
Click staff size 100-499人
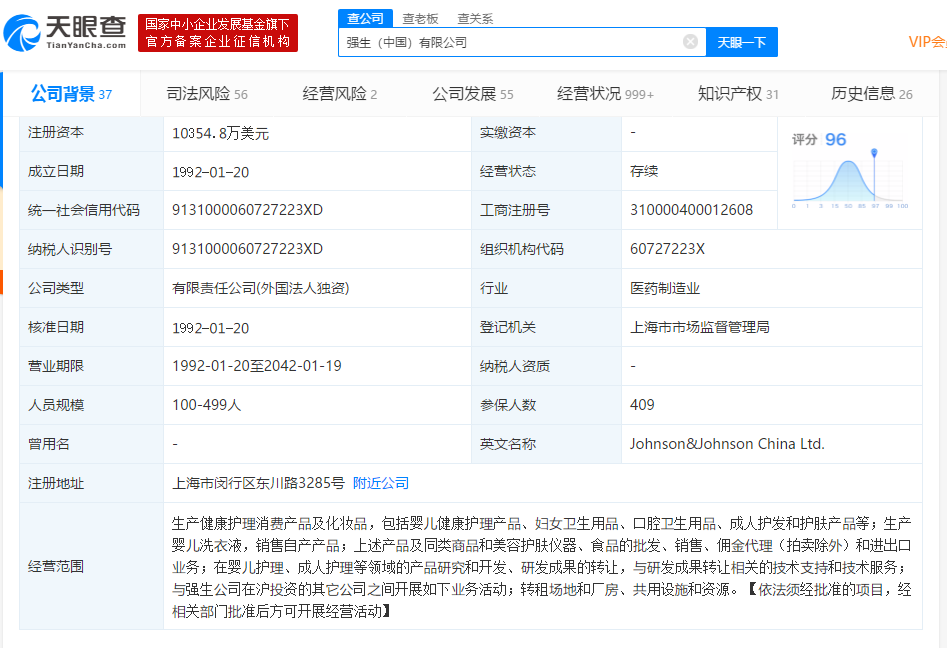pyautogui.click(x=207, y=405)
